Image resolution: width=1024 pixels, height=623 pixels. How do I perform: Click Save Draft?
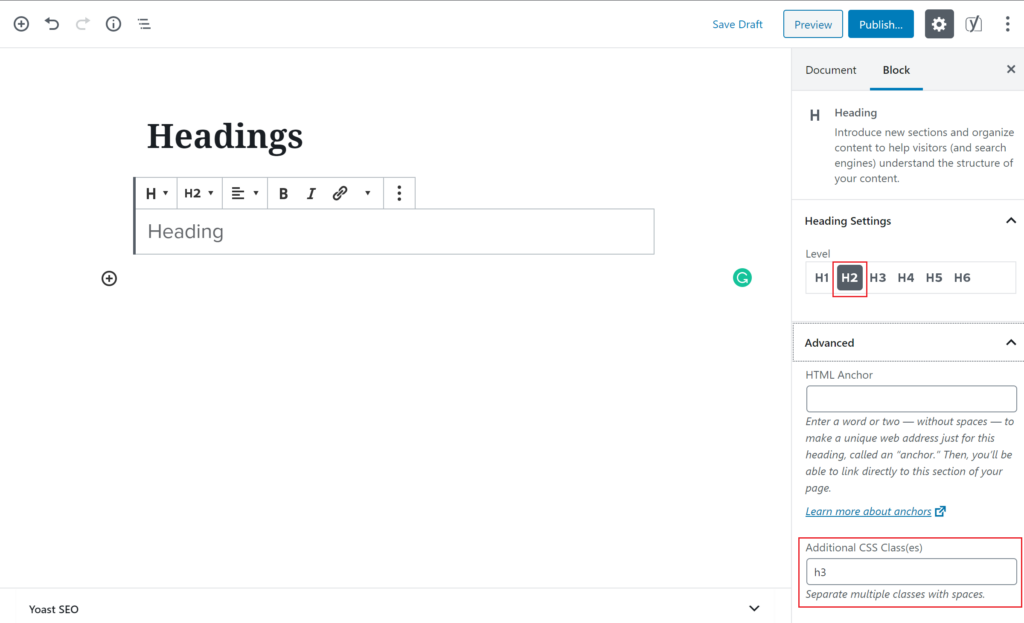[737, 24]
